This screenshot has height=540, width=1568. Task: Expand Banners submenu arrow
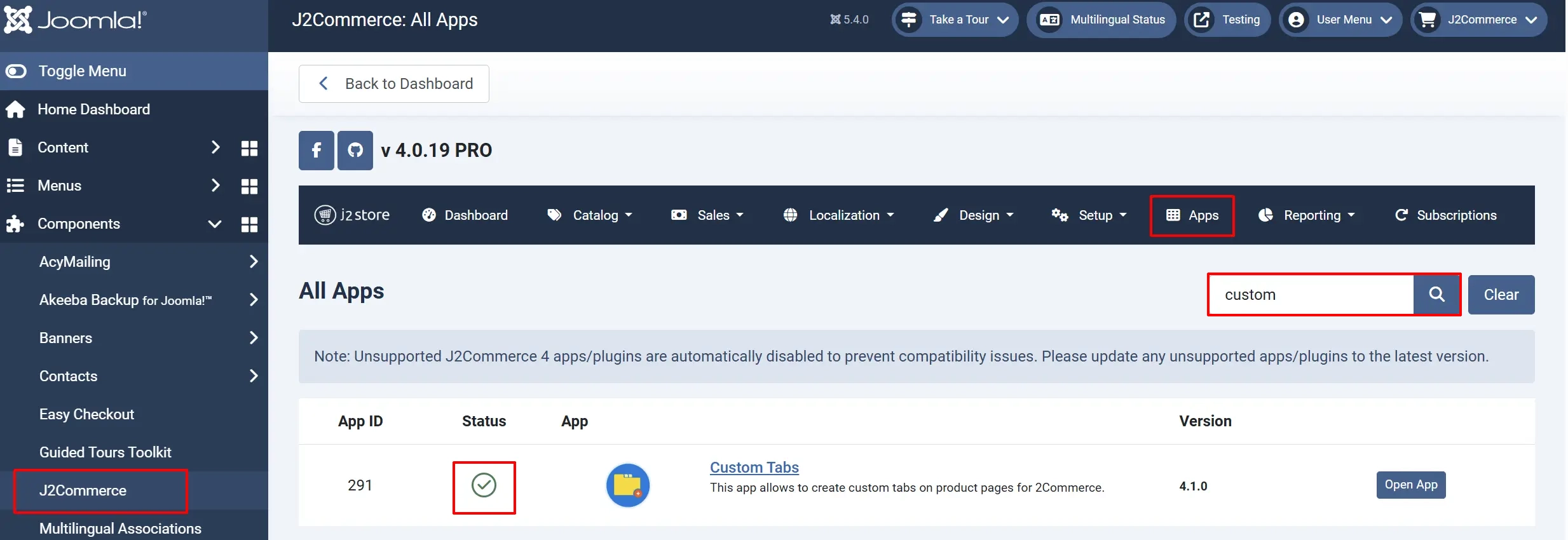click(x=254, y=338)
